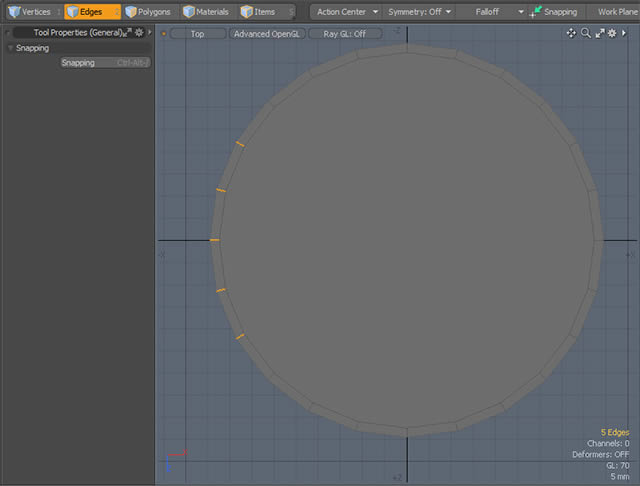Open the Action Center dropdown
Image resolution: width=640 pixels, height=486 pixels.
[x=347, y=12]
